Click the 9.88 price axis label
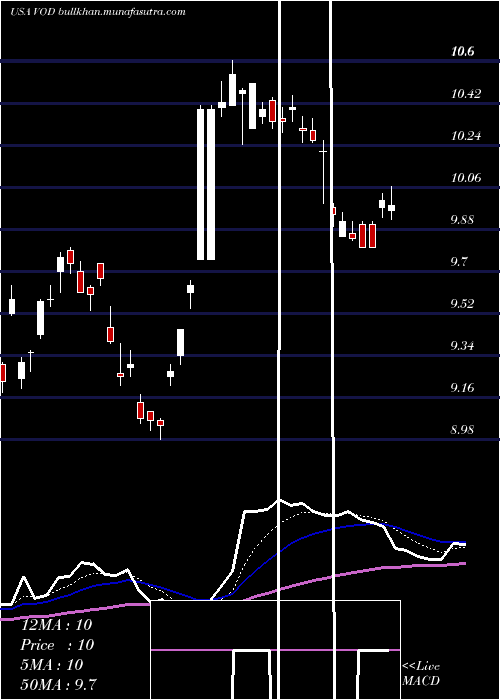This screenshot has width=500, height=700. point(464,220)
